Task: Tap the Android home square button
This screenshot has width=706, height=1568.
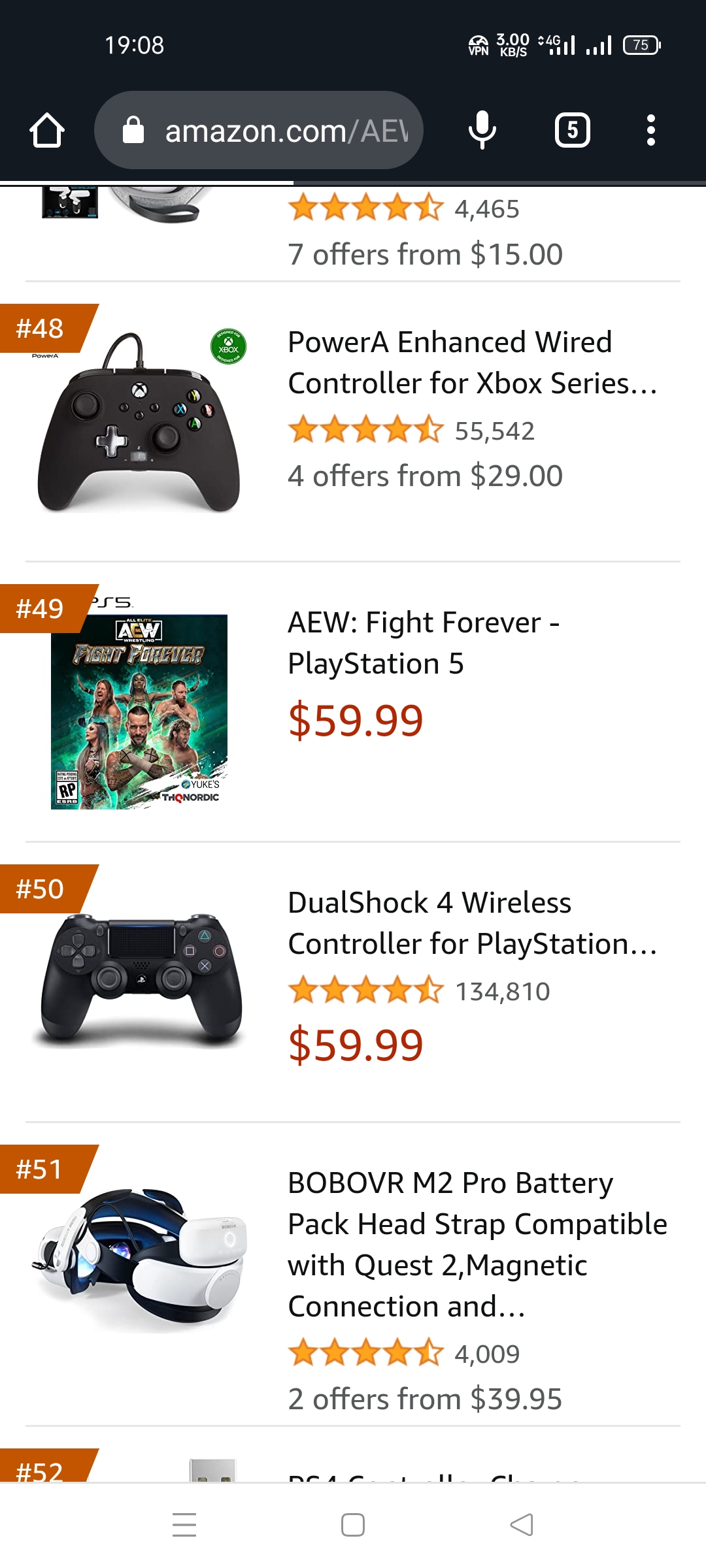Action: pos(353,1525)
